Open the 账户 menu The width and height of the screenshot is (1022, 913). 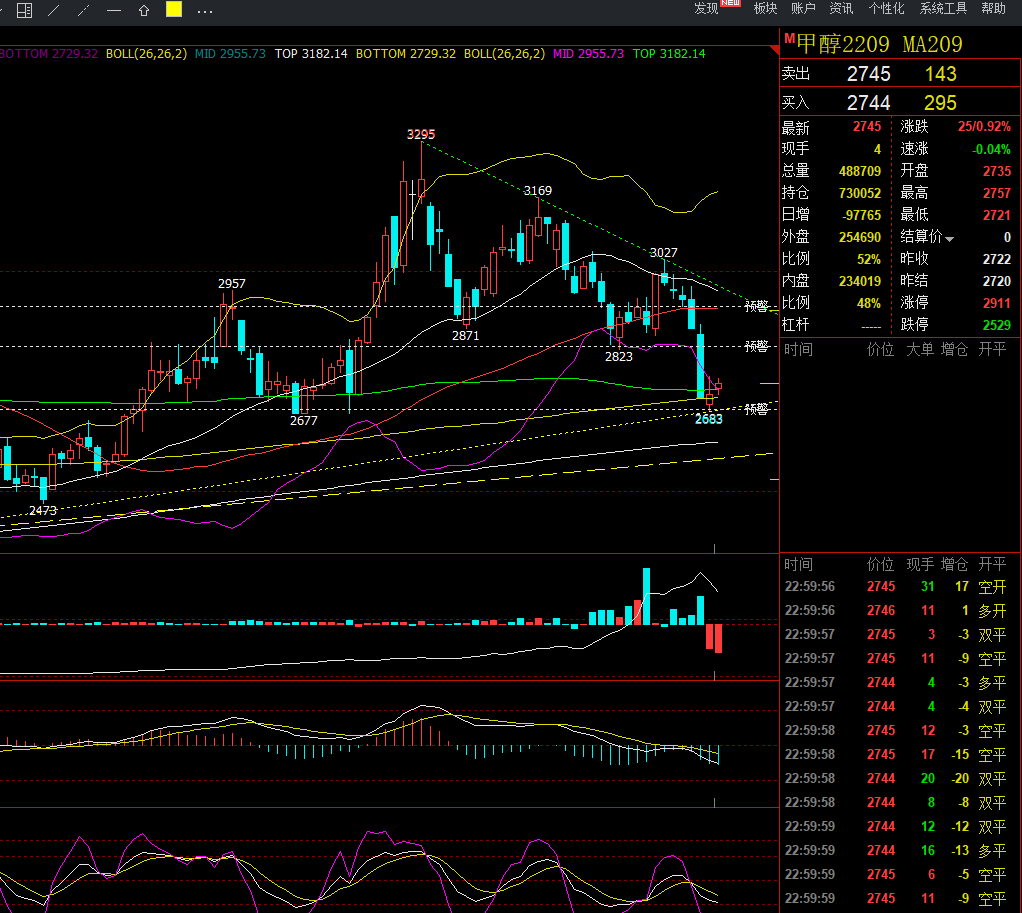pos(803,8)
